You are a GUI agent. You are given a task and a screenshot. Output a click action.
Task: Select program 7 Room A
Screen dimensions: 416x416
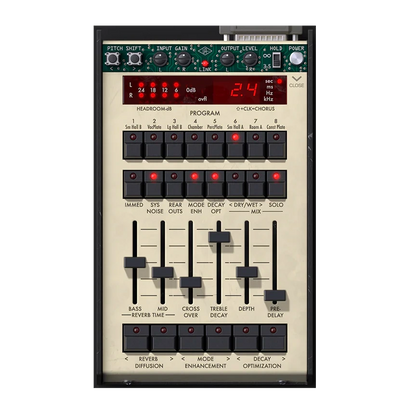[x=256, y=145]
